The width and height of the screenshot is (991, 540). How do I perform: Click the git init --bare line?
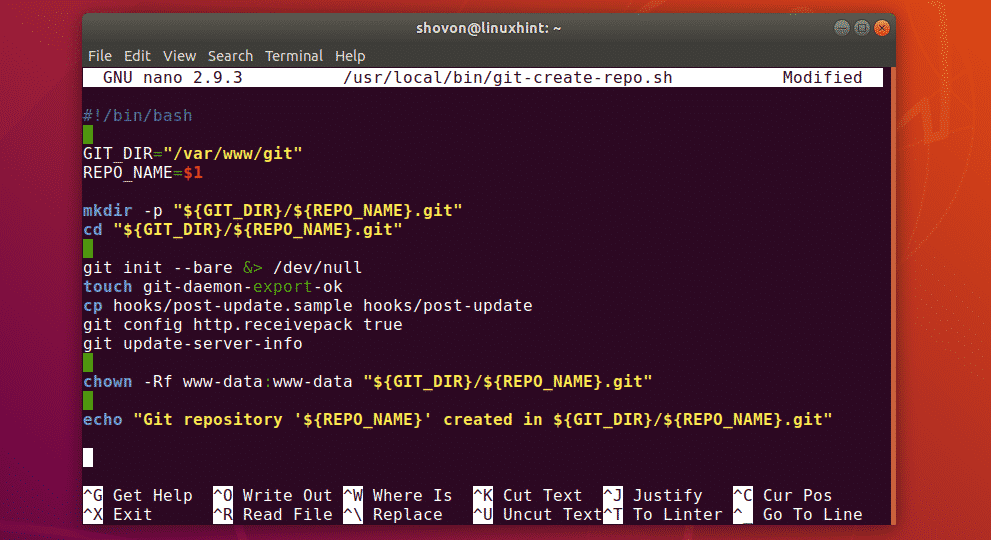click(222, 267)
